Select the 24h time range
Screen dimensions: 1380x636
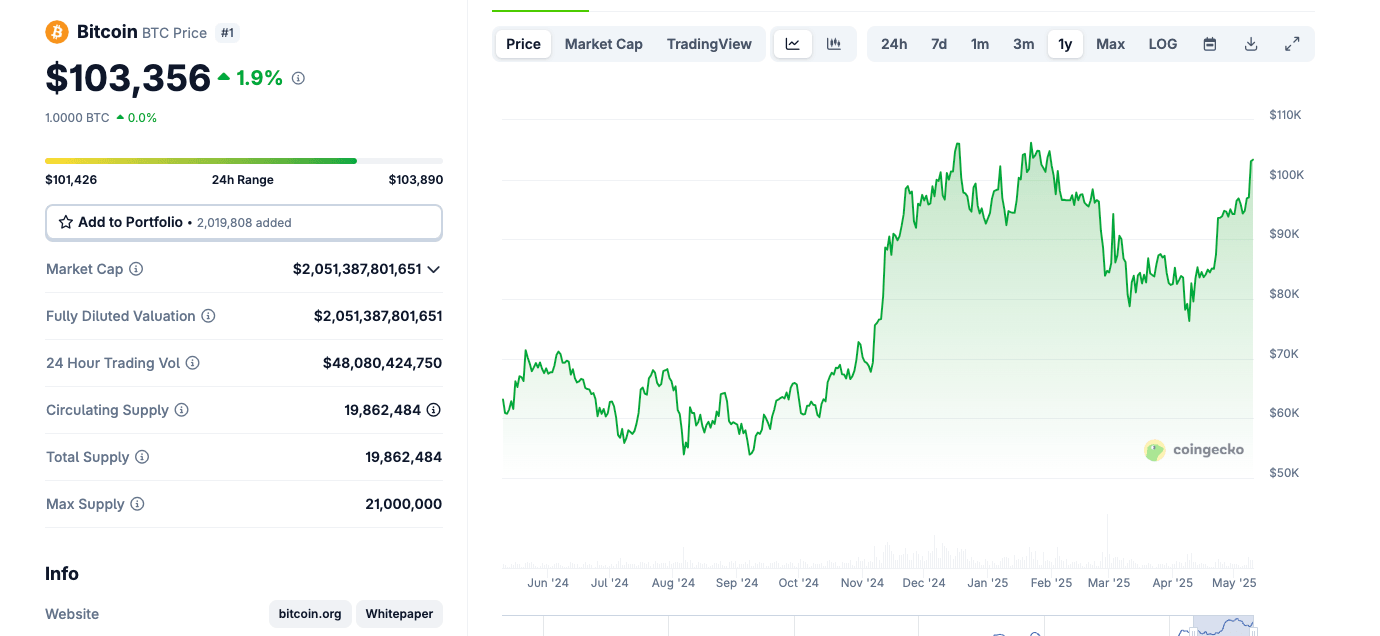pos(894,44)
